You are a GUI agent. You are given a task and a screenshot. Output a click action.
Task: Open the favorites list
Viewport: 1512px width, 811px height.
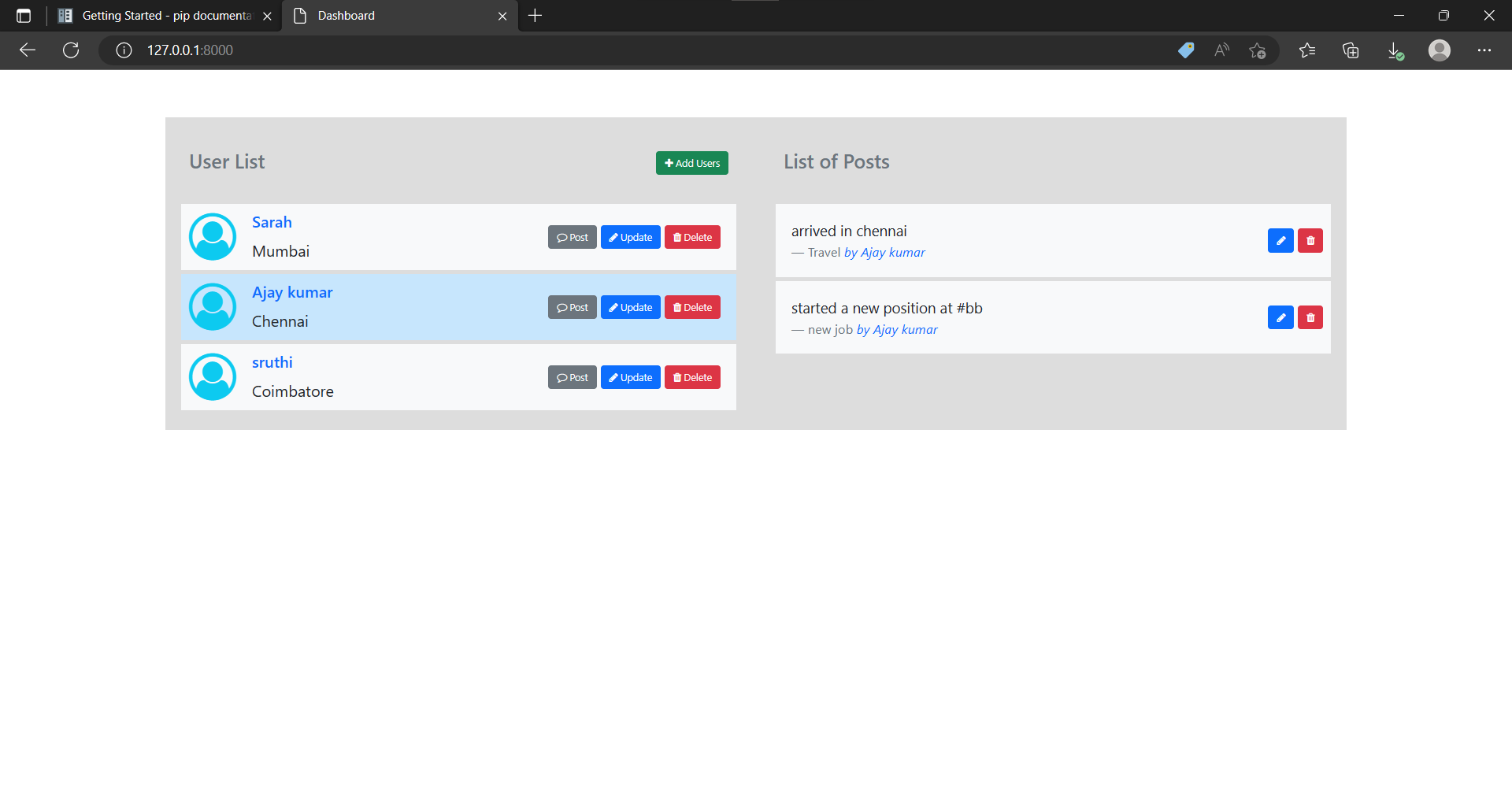pyautogui.click(x=1307, y=50)
